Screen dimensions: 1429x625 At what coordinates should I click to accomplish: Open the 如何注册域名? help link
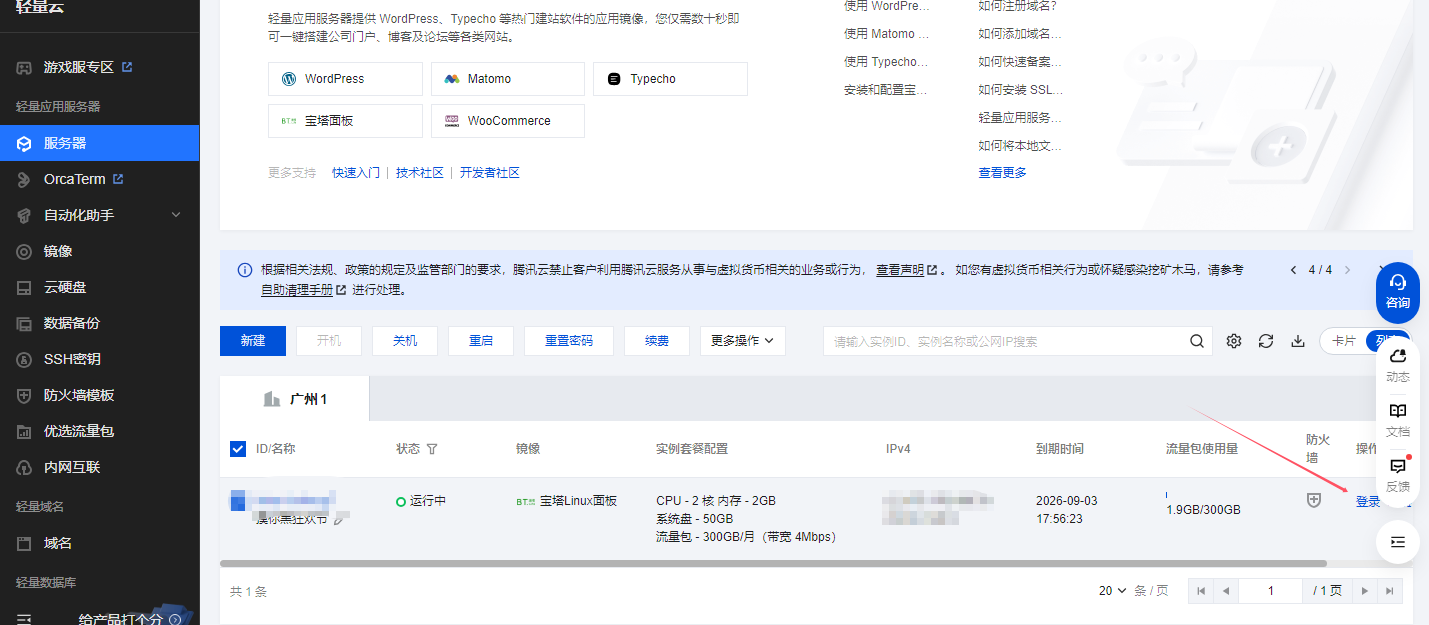click(x=1017, y=6)
